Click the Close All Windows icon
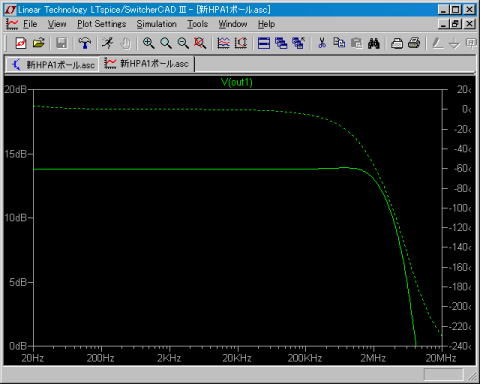Image resolution: width=480 pixels, height=384 pixels. tap(298, 43)
